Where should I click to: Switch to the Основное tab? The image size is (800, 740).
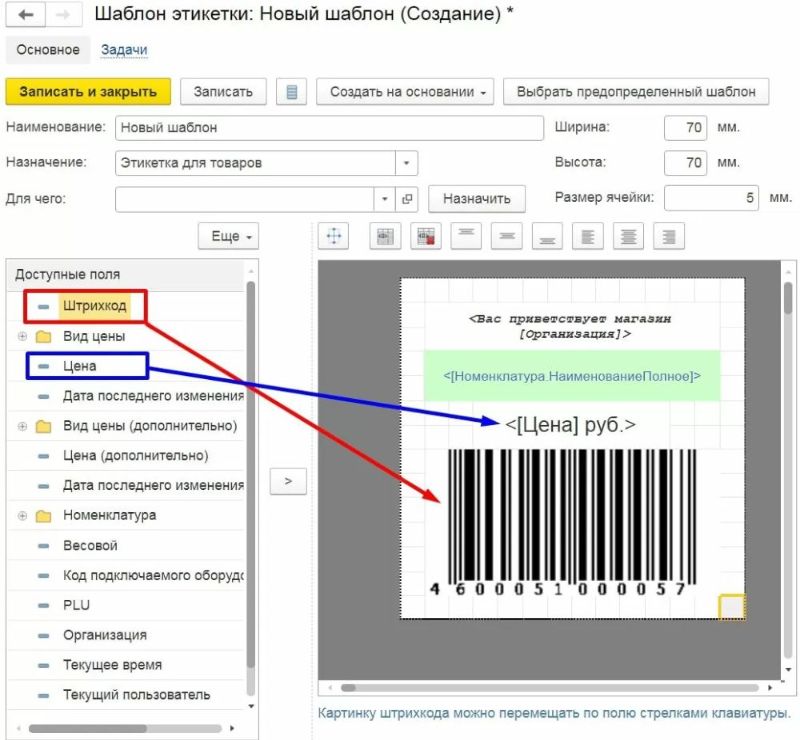48,50
